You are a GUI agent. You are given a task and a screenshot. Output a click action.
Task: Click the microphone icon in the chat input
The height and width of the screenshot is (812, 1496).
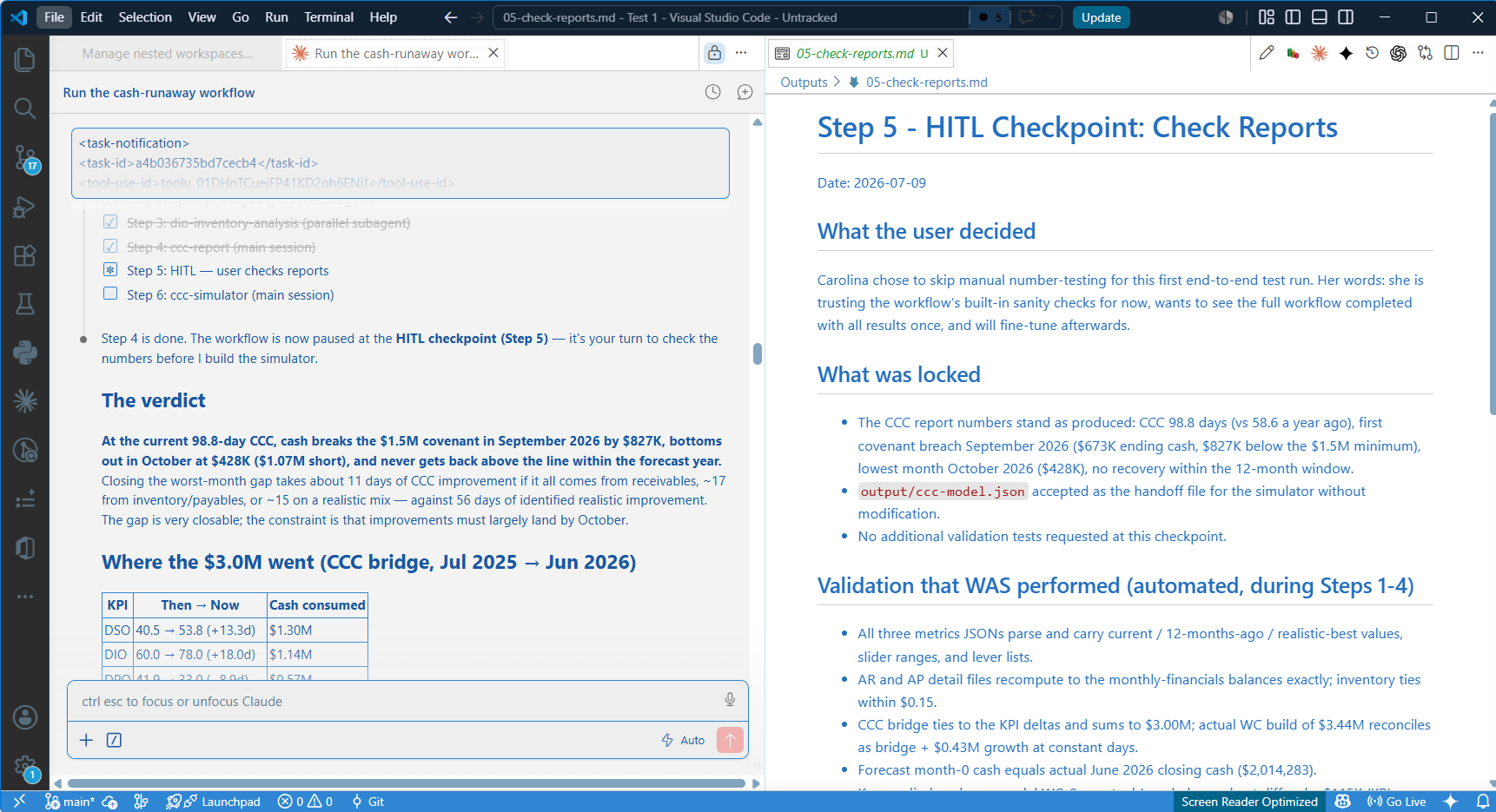(730, 700)
